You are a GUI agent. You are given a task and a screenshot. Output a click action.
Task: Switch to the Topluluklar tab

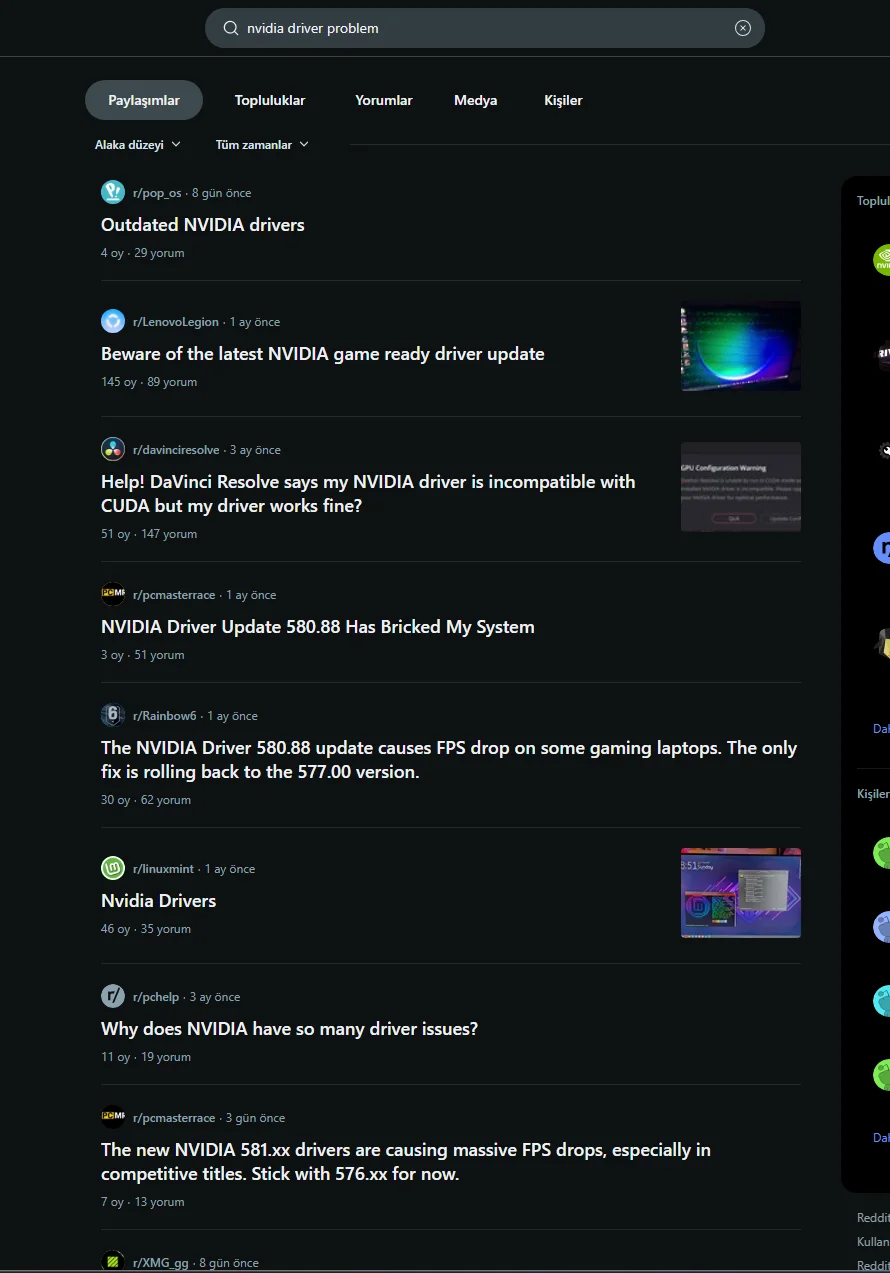tap(270, 100)
